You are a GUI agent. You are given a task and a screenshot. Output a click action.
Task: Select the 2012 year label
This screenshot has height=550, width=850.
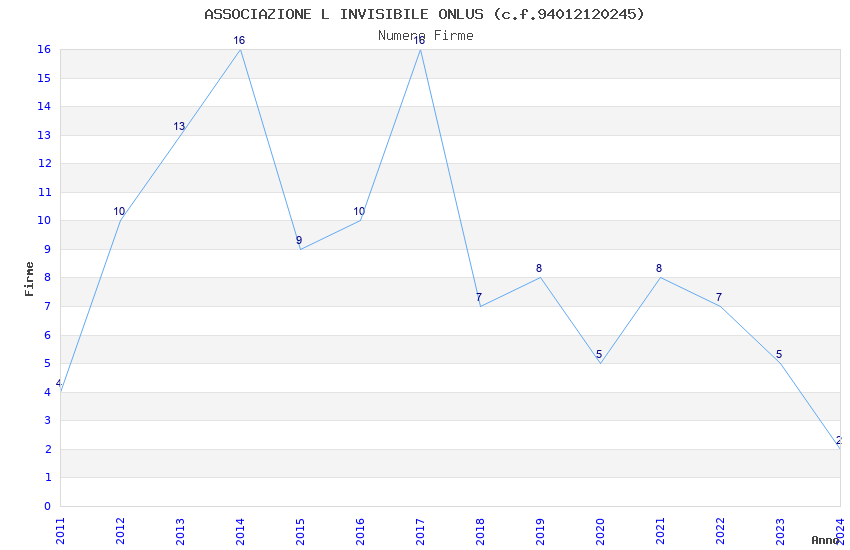[x=120, y=531]
